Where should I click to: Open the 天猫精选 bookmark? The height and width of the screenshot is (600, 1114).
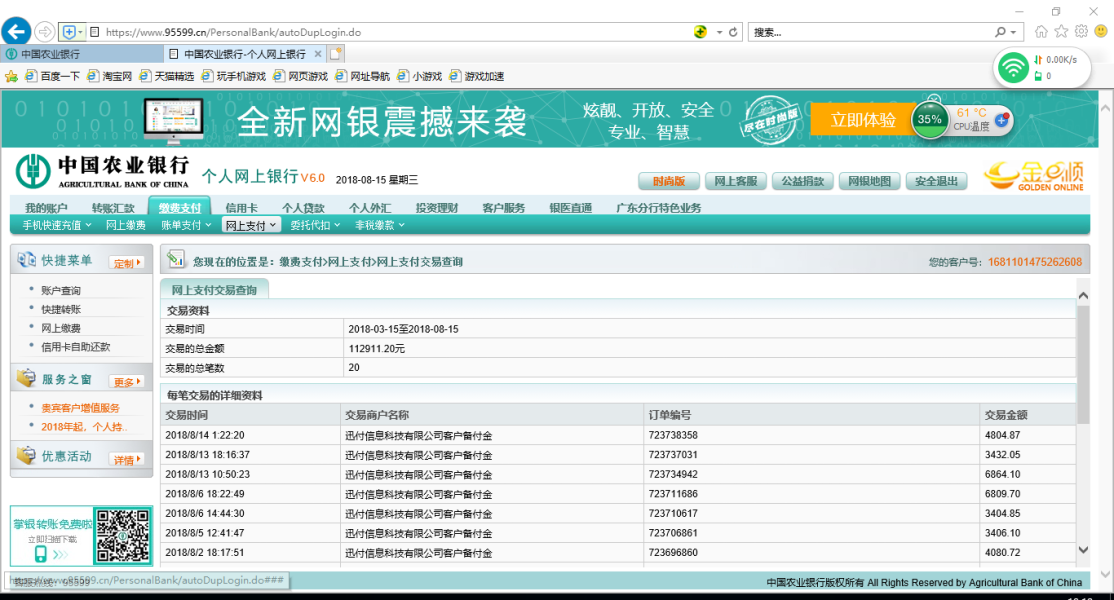(168, 76)
